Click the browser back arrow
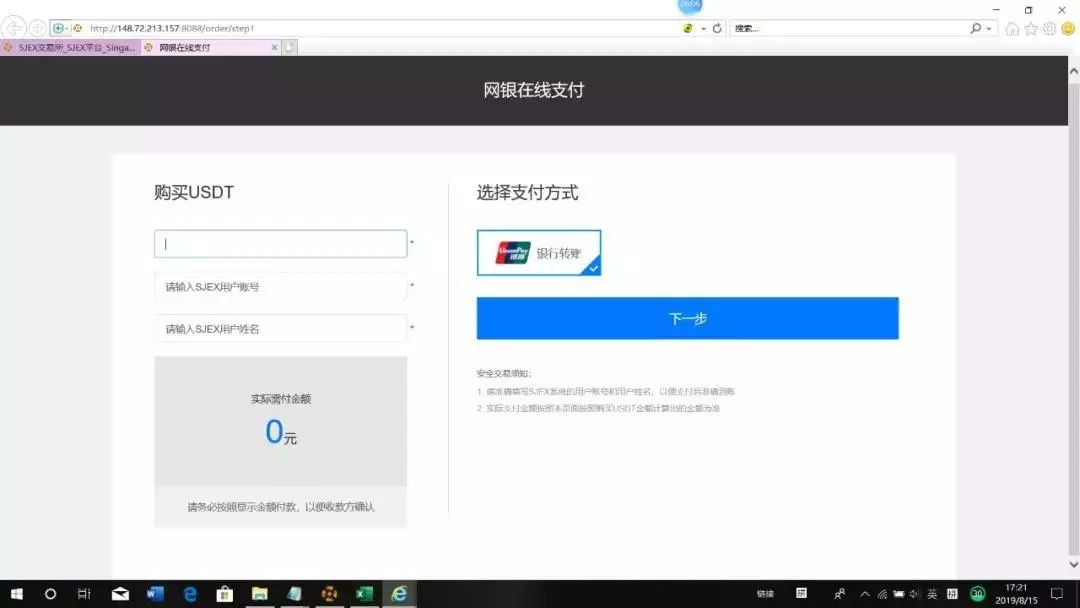The height and width of the screenshot is (608, 1080). click(15, 28)
